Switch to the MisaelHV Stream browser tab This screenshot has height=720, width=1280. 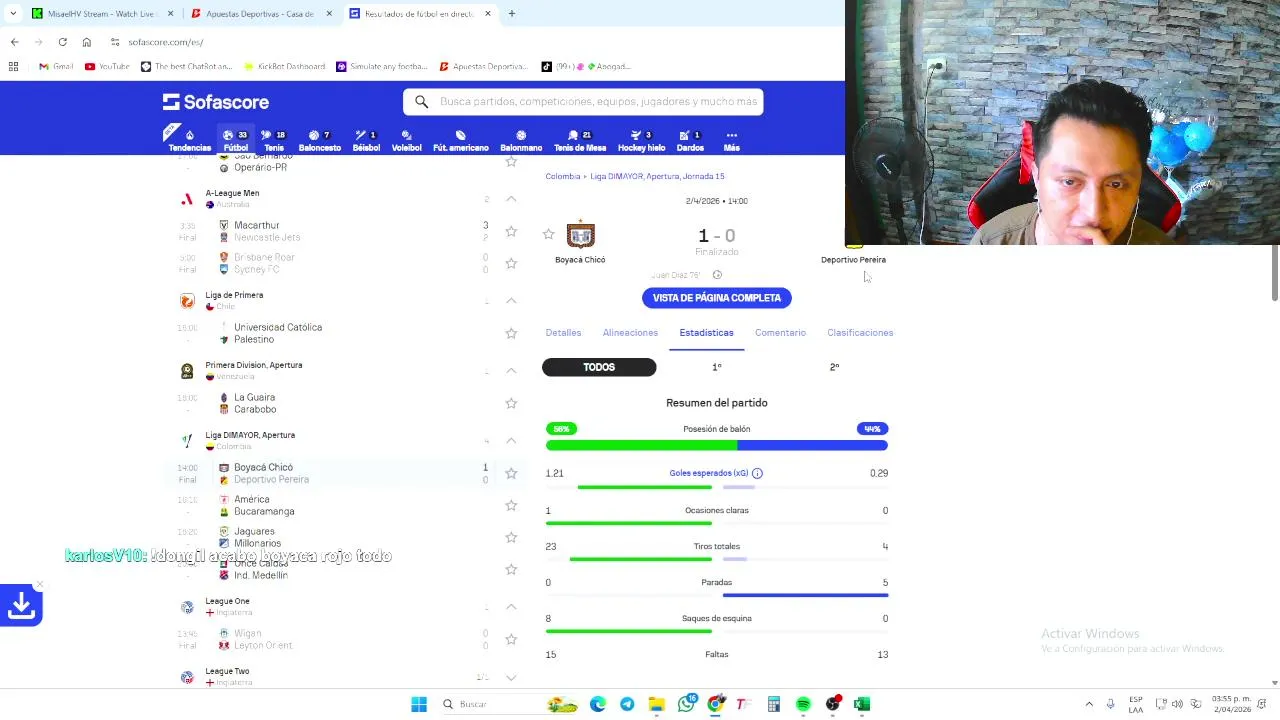(103, 14)
